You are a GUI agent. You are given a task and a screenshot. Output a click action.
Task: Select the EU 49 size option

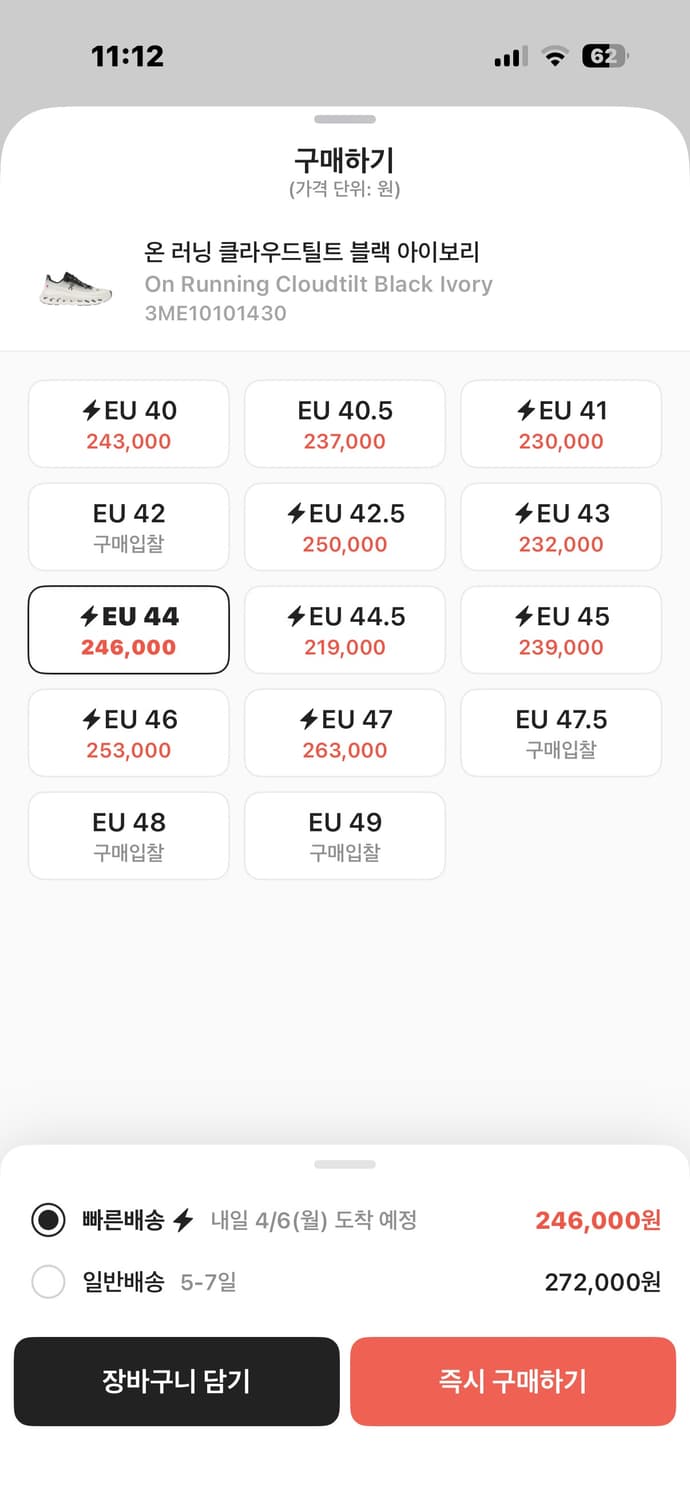pyautogui.click(x=344, y=836)
